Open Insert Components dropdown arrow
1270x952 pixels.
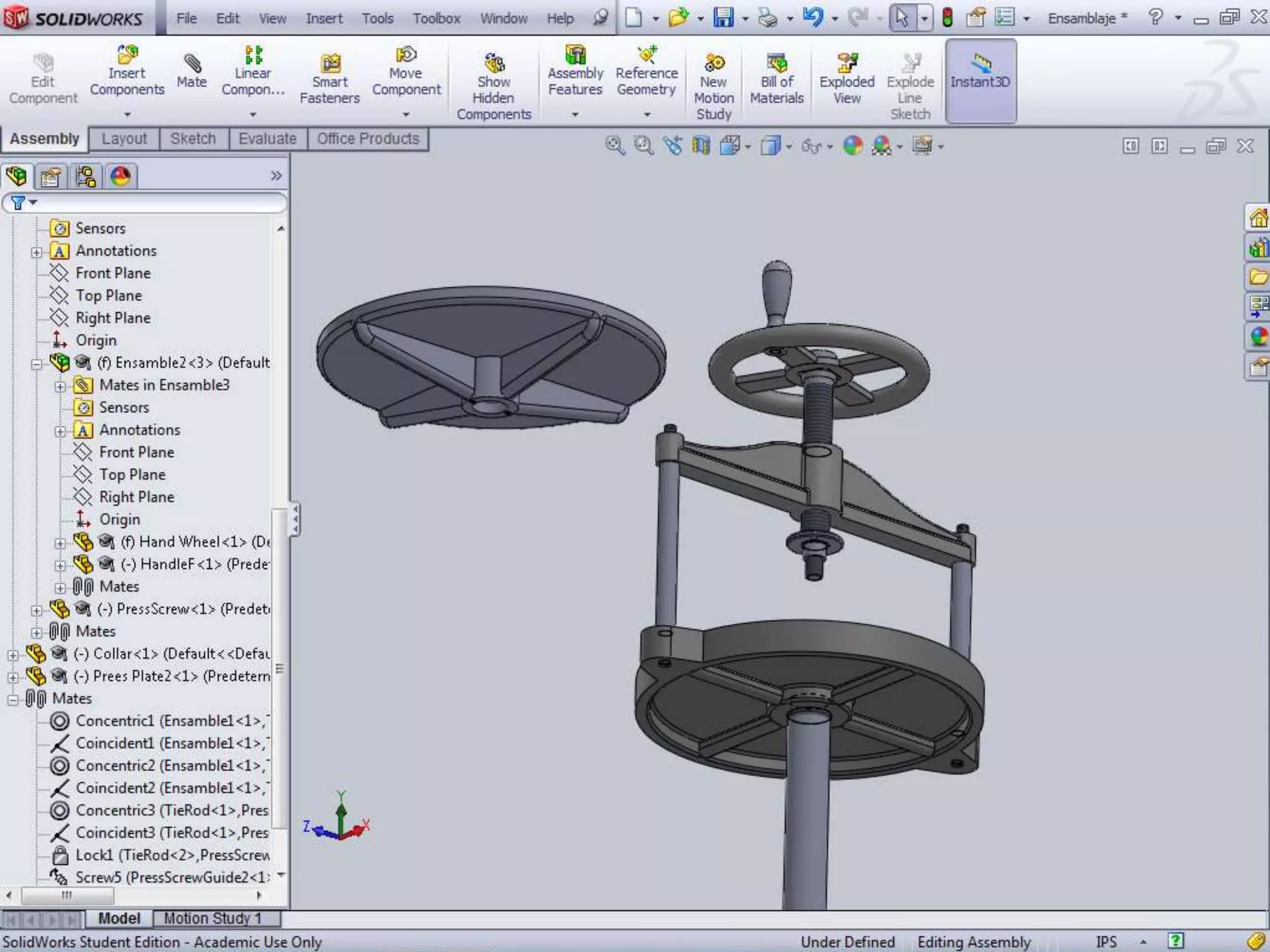(x=127, y=115)
